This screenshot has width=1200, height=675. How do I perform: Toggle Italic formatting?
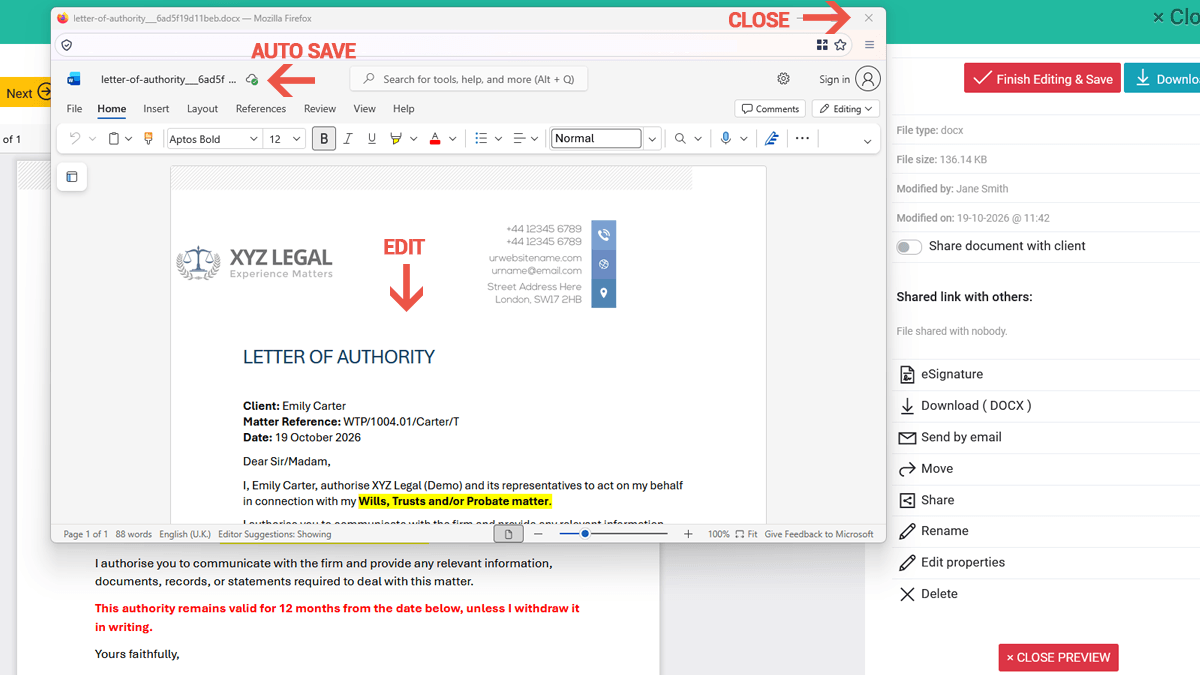[x=348, y=139]
